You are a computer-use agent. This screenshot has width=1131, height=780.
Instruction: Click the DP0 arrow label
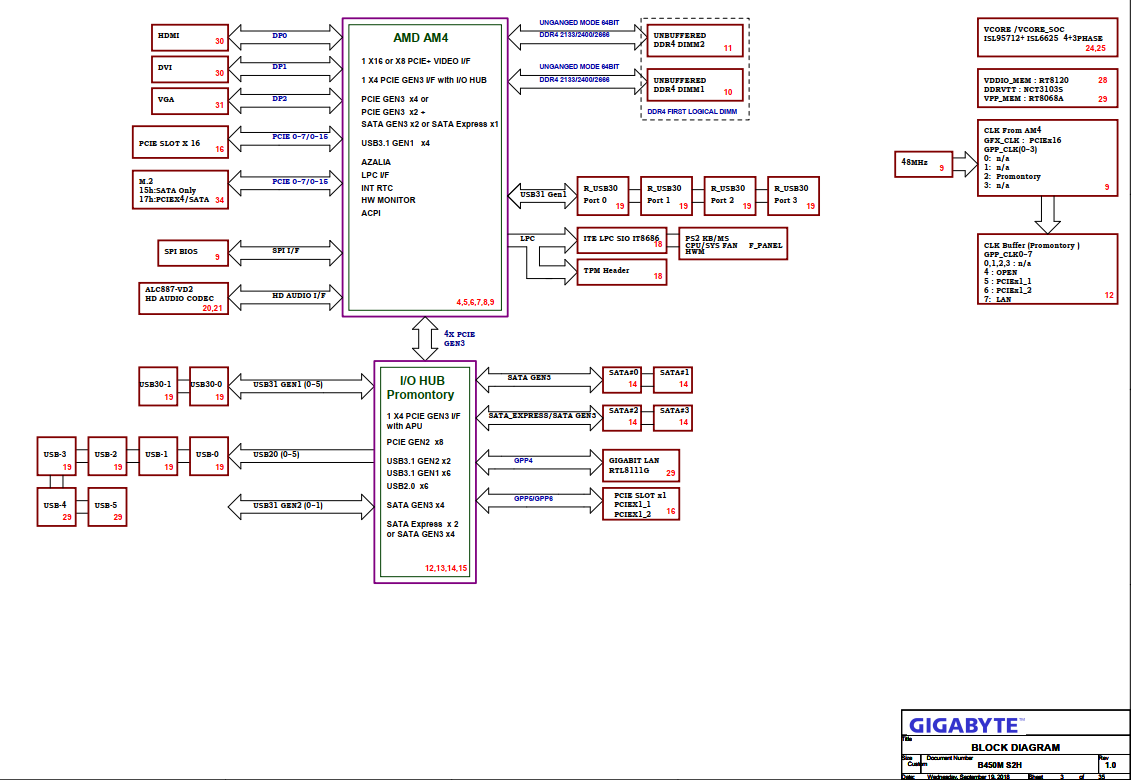279,35
